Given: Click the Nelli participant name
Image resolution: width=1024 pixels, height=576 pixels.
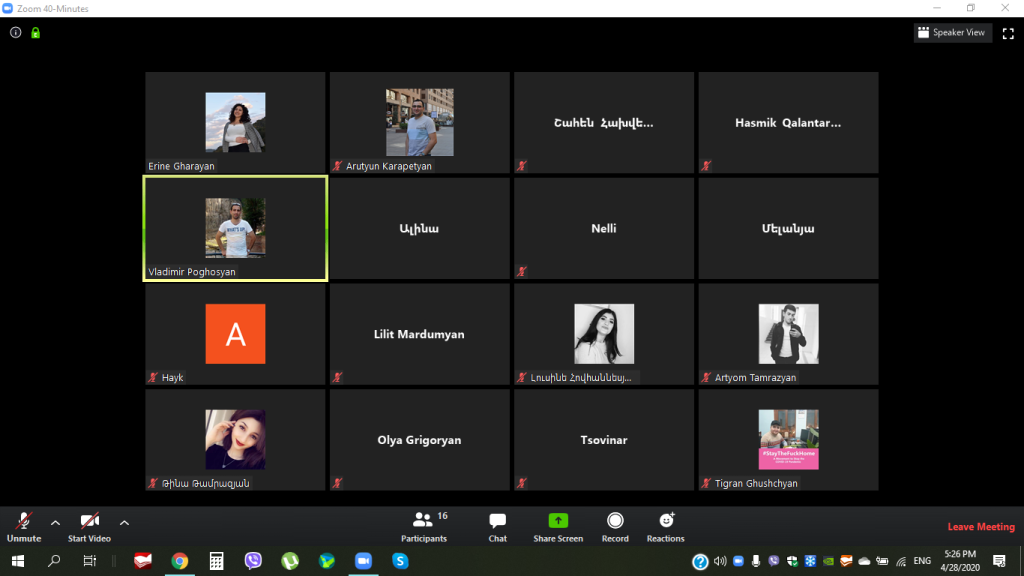Looking at the screenshot, I should point(603,229).
